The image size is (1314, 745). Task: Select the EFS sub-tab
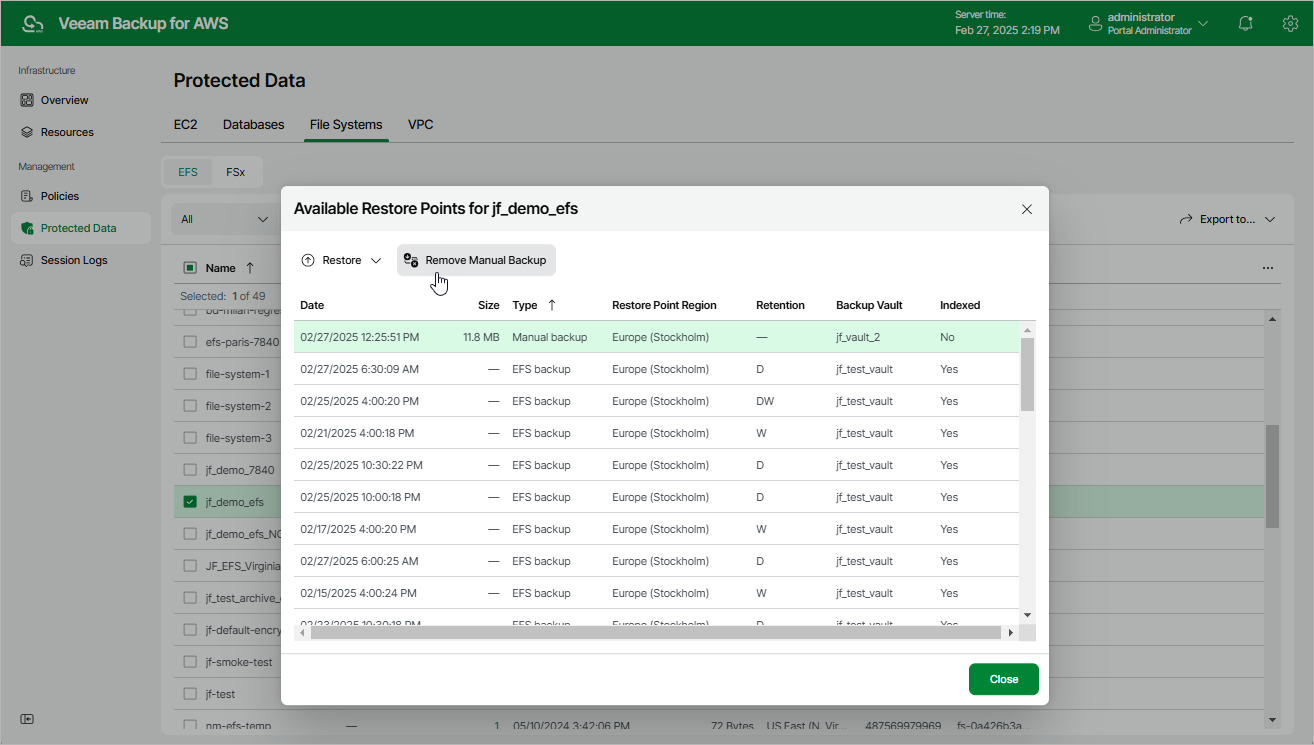point(188,172)
